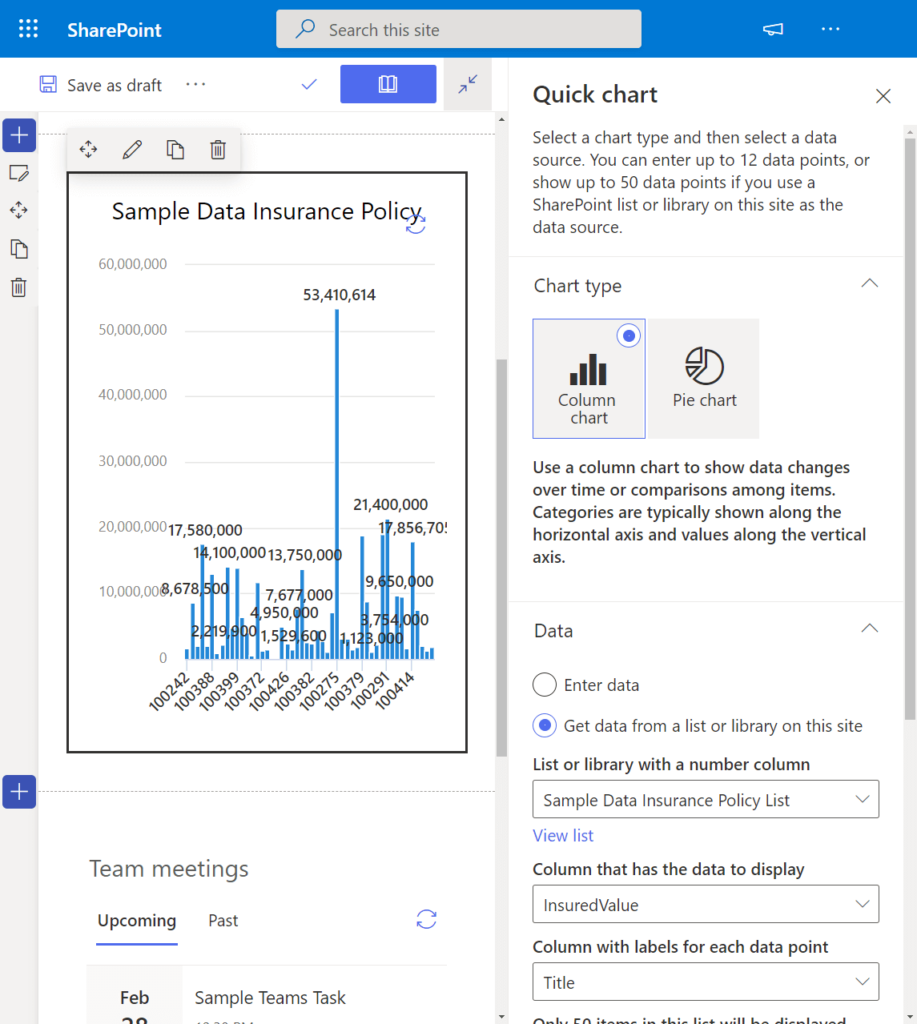Open the header more options ellipsis
This screenshot has height=1024, width=917.
click(x=830, y=29)
